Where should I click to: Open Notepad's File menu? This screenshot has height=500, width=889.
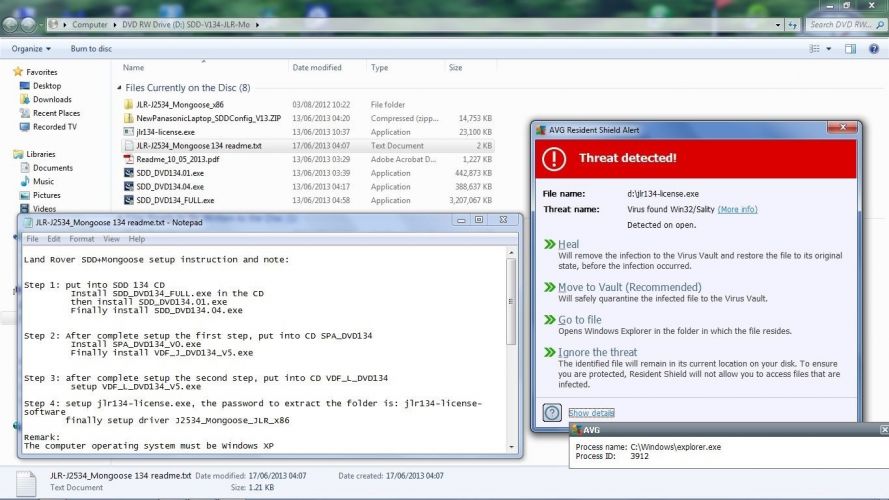(32, 239)
